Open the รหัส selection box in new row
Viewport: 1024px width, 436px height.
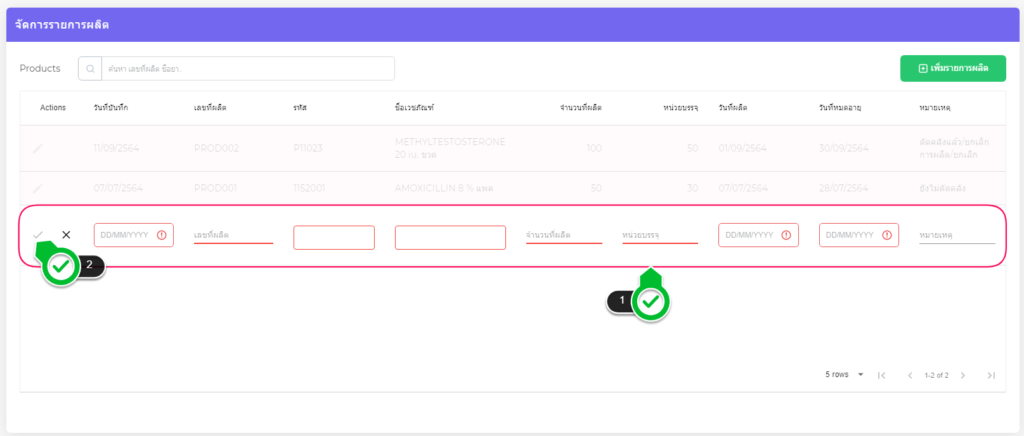point(334,237)
